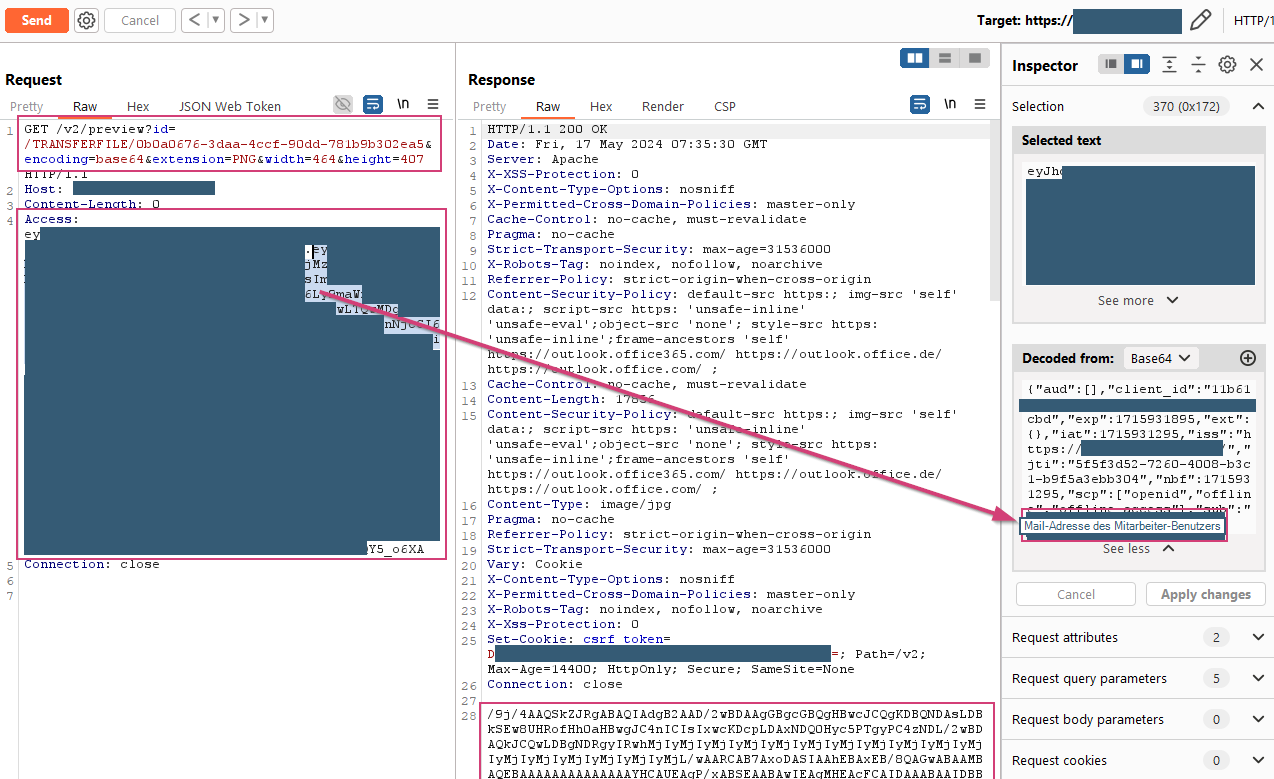Image resolution: width=1274 pixels, height=779 pixels.
Task: Change Decoded from Base64 encoding dropdown
Action: click(1160, 358)
